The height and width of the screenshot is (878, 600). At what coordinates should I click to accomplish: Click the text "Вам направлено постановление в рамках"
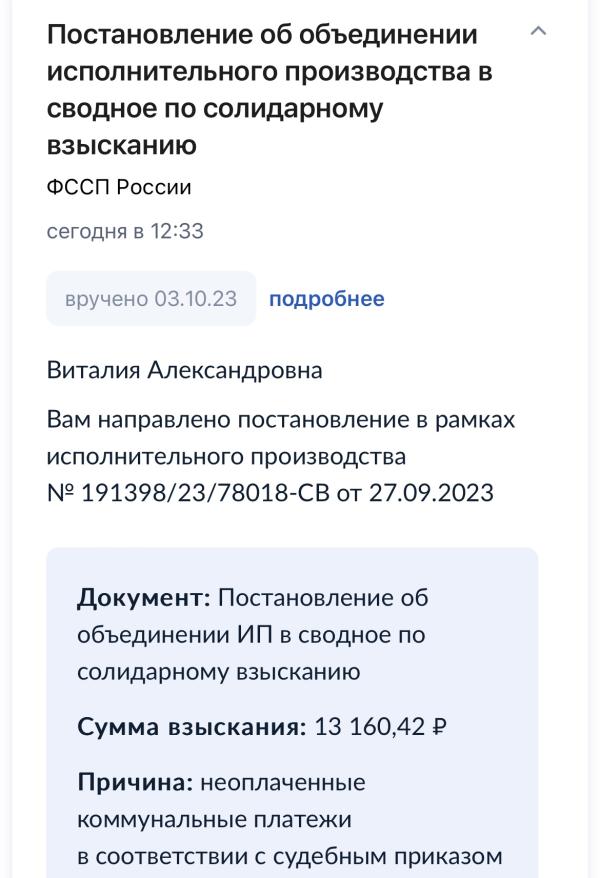(281, 420)
